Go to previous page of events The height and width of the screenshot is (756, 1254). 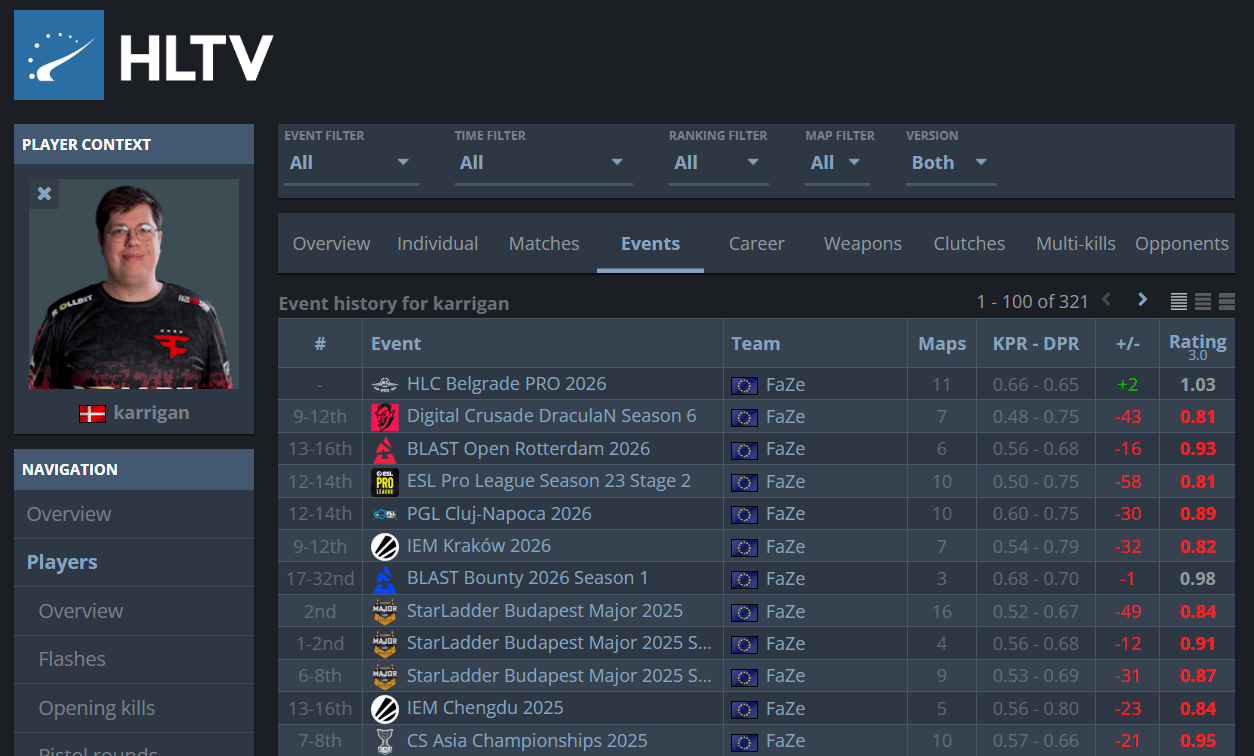(x=1106, y=300)
